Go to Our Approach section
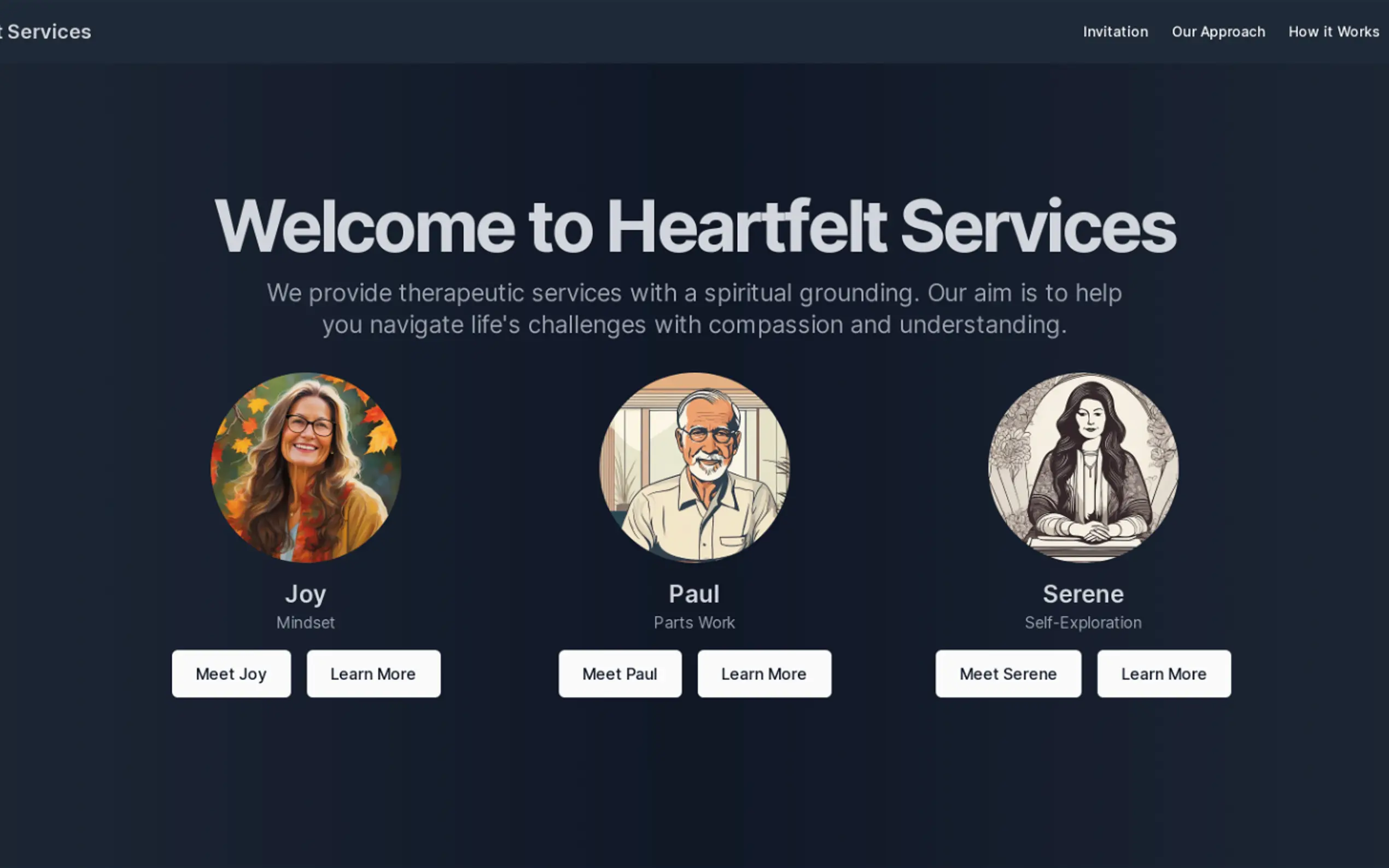The width and height of the screenshot is (1389, 868). click(1218, 32)
